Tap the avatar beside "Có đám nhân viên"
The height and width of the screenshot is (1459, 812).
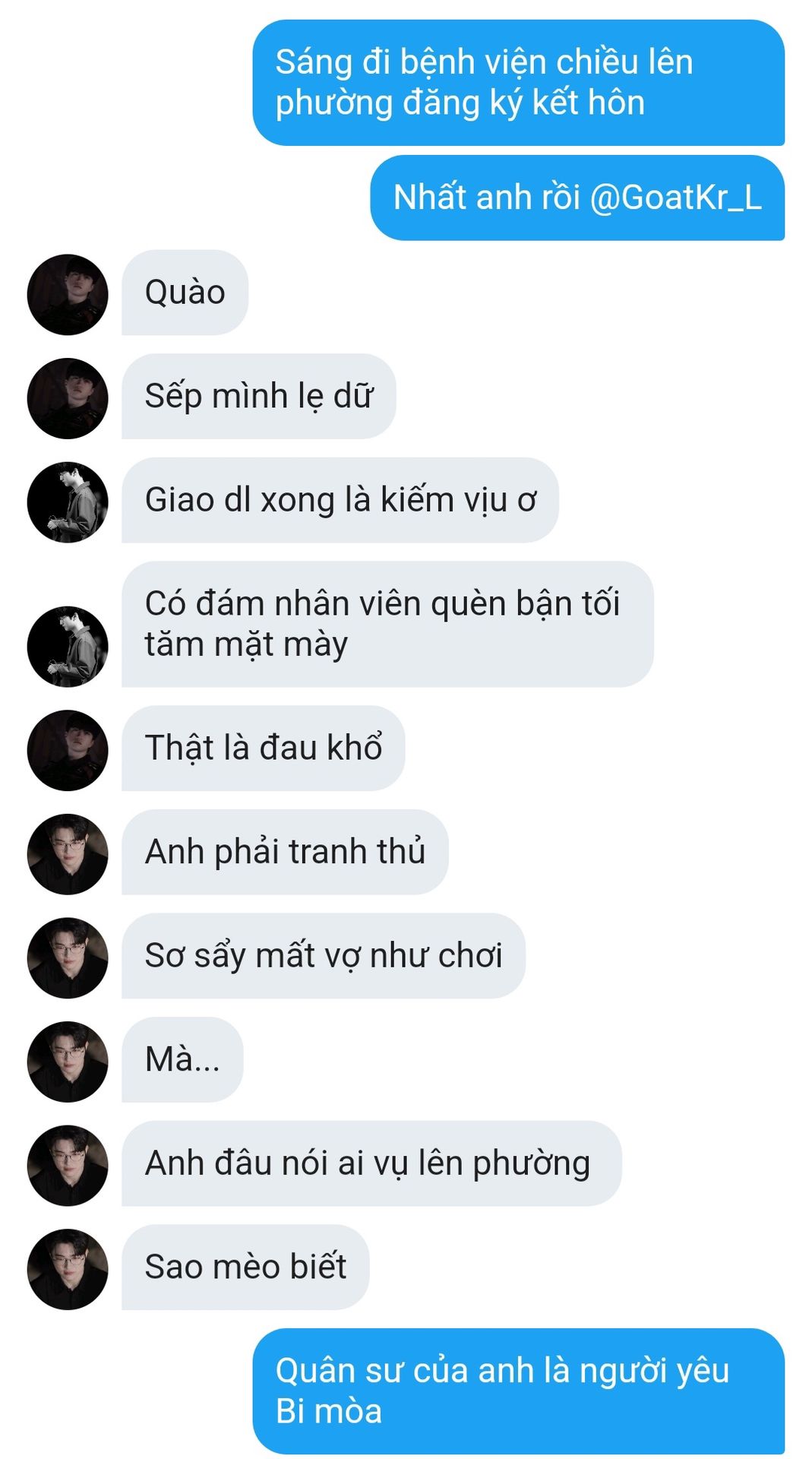(68, 647)
